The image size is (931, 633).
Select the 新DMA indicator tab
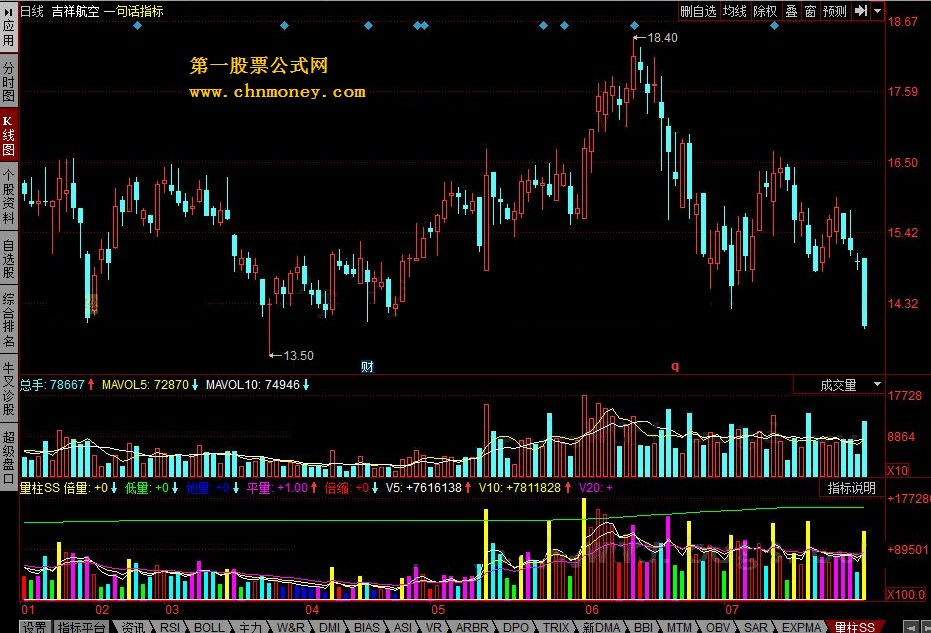pos(601,627)
